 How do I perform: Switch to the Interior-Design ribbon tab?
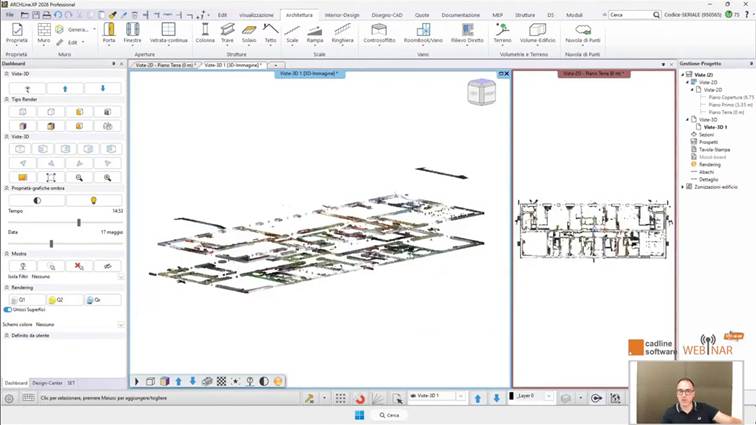(x=342, y=15)
